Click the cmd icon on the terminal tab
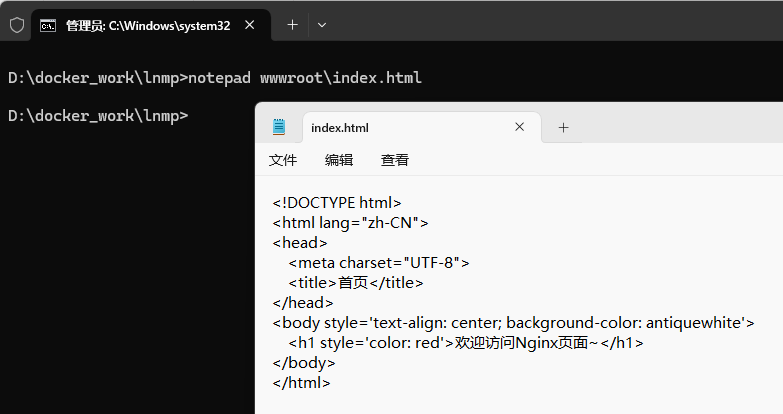The width and height of the screenshot is (783, 414). point(48,25)
